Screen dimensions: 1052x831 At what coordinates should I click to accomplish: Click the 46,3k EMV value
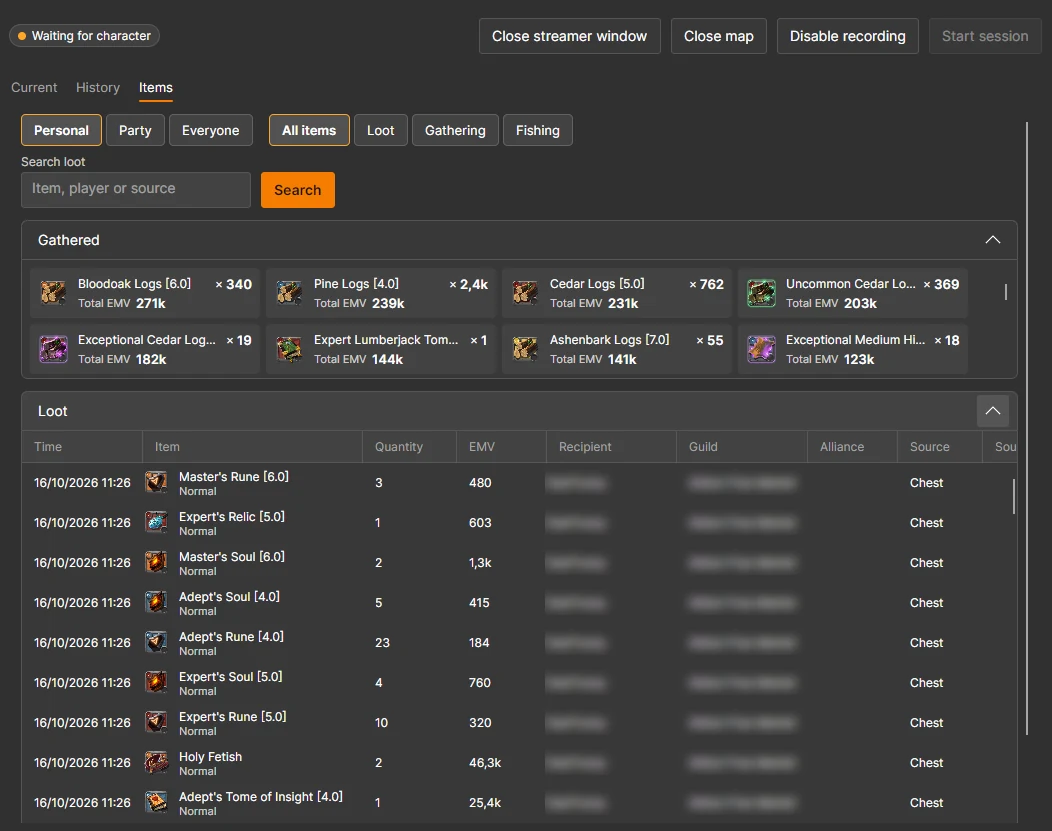point(485,763)
